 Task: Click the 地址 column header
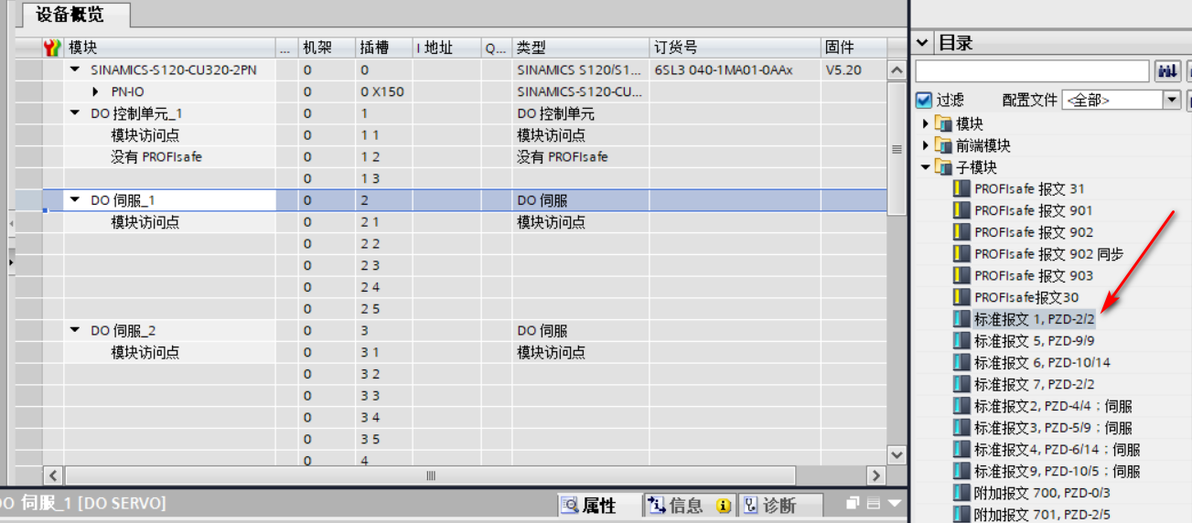point(447,48)
